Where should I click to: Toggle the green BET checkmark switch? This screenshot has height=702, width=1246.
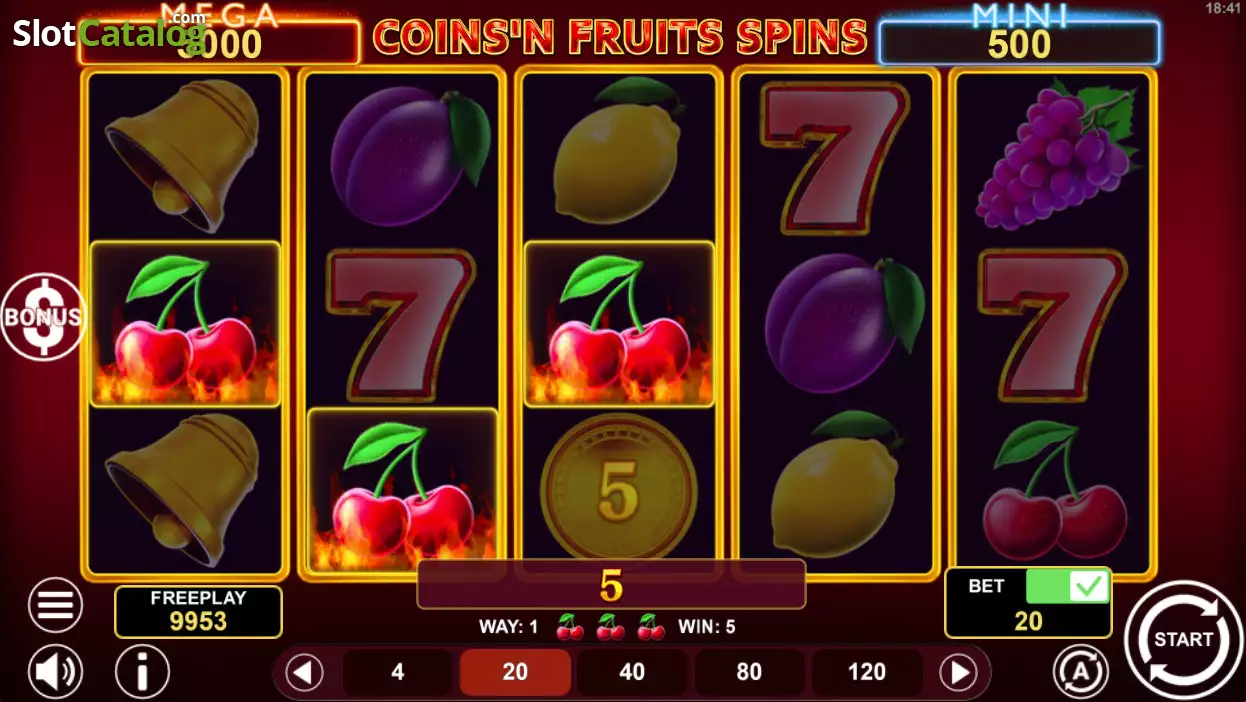tap(1068, 586)
